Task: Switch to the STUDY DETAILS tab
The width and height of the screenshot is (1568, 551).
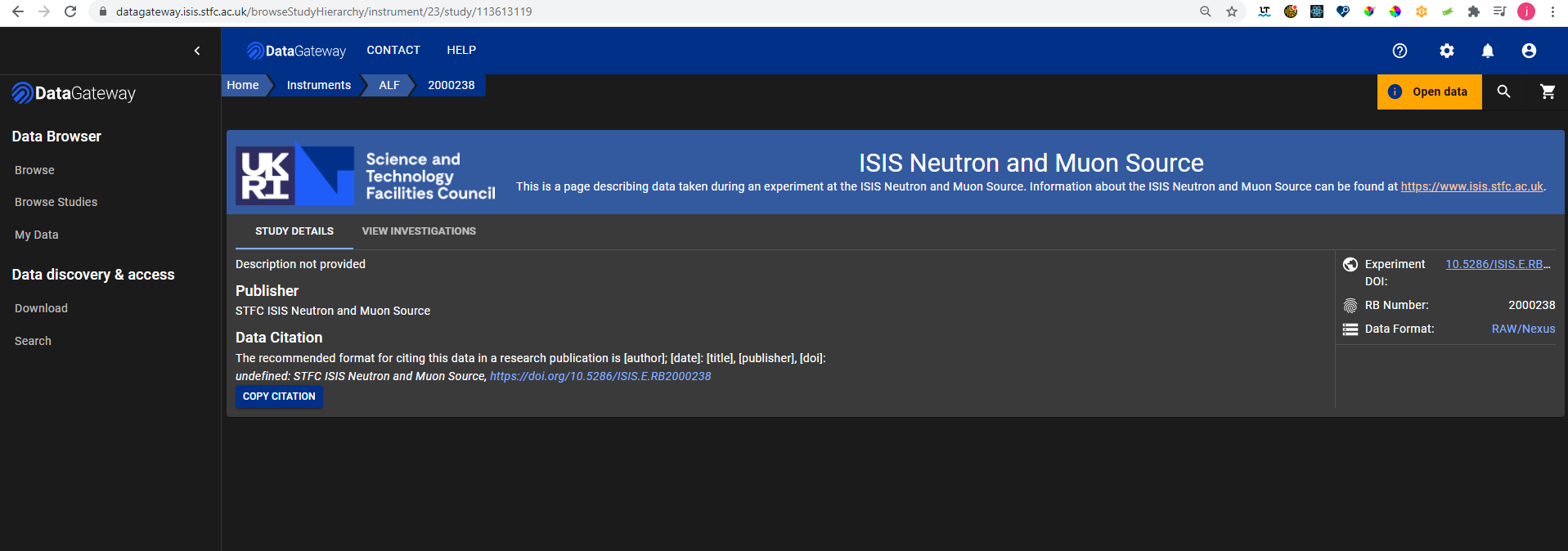Action: (x=294, y=231)
